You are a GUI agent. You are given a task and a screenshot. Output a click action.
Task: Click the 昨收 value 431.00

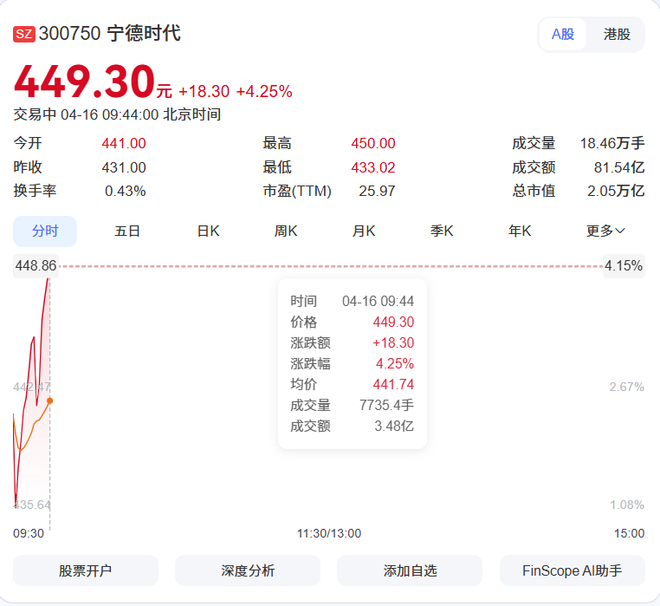tap(124, 167)
